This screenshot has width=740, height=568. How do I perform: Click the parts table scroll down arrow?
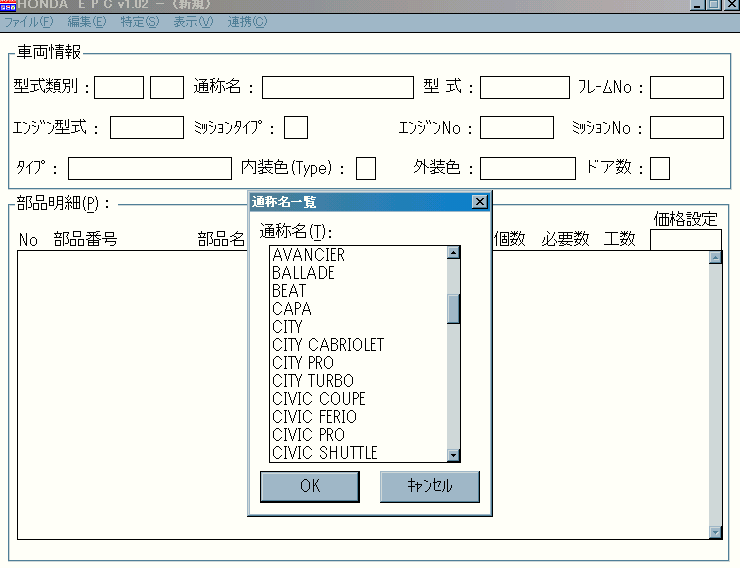pyautogui.click(x=715, y=532)
